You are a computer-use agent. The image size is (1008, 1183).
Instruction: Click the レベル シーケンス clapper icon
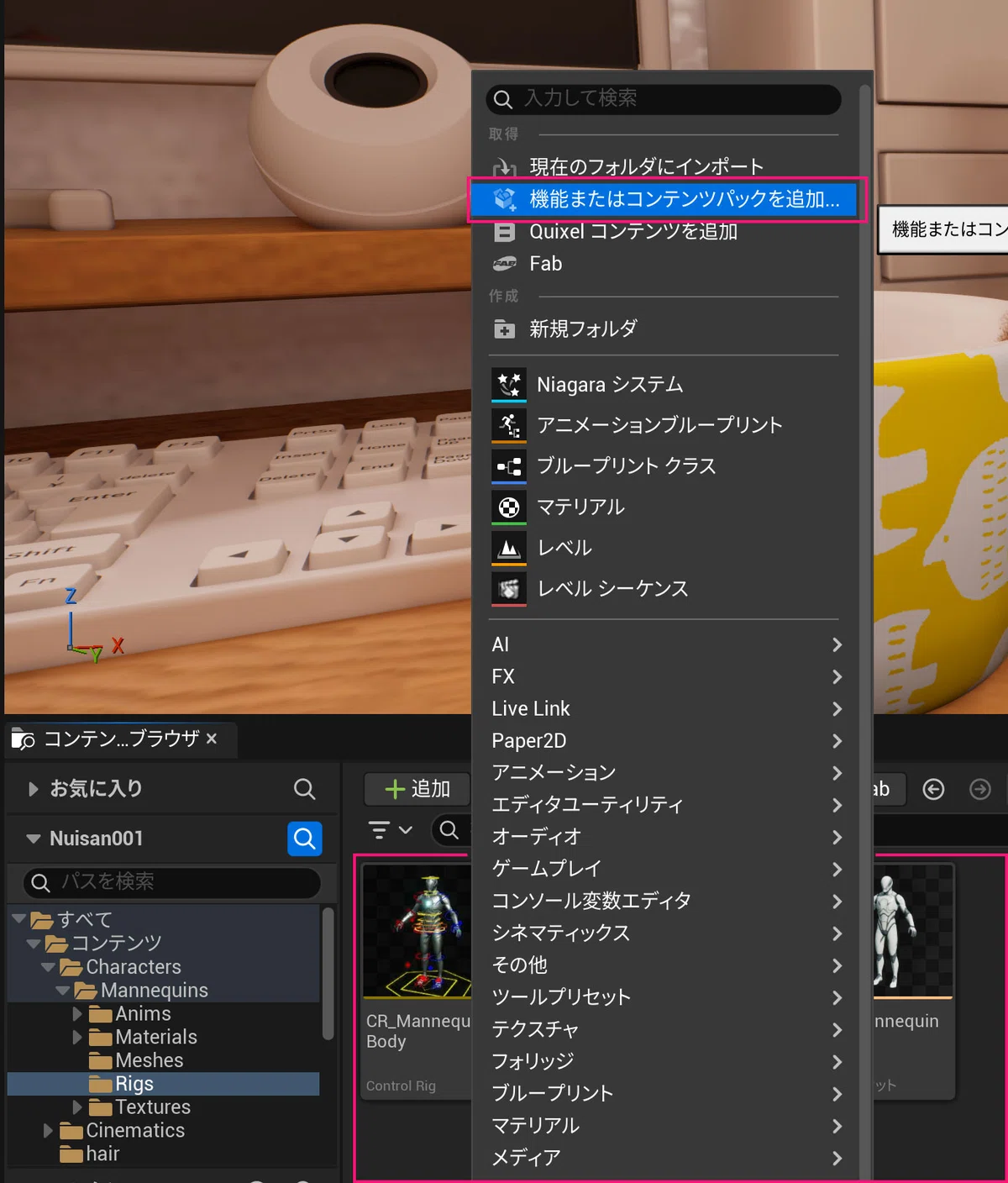tap(509, 589)
